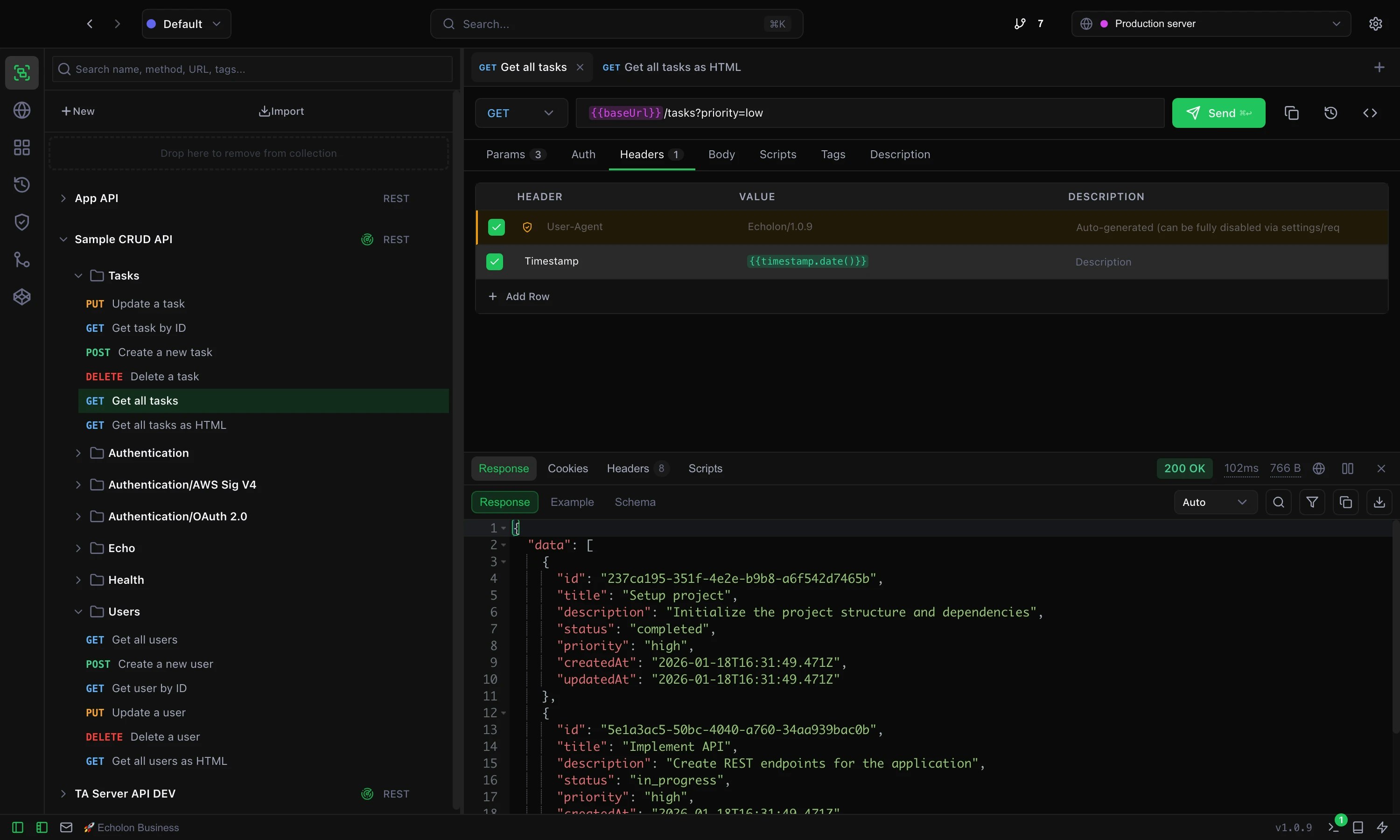This screenshot has width=1400, height=840.
Task: Click the Send button
Action: pyautogui.click(x=1218, y=112)
